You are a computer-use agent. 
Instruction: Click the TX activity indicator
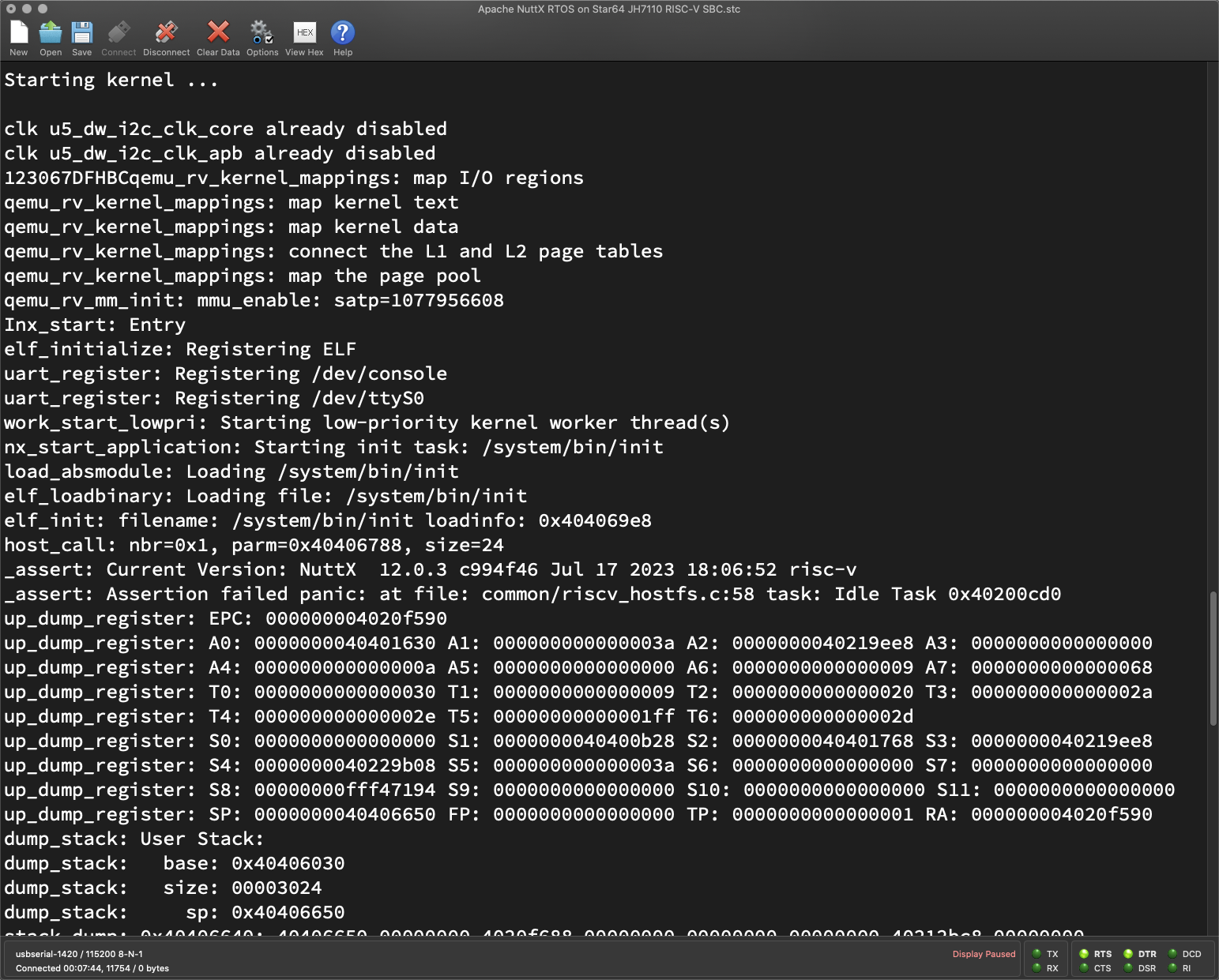[x=1036, y=954]
